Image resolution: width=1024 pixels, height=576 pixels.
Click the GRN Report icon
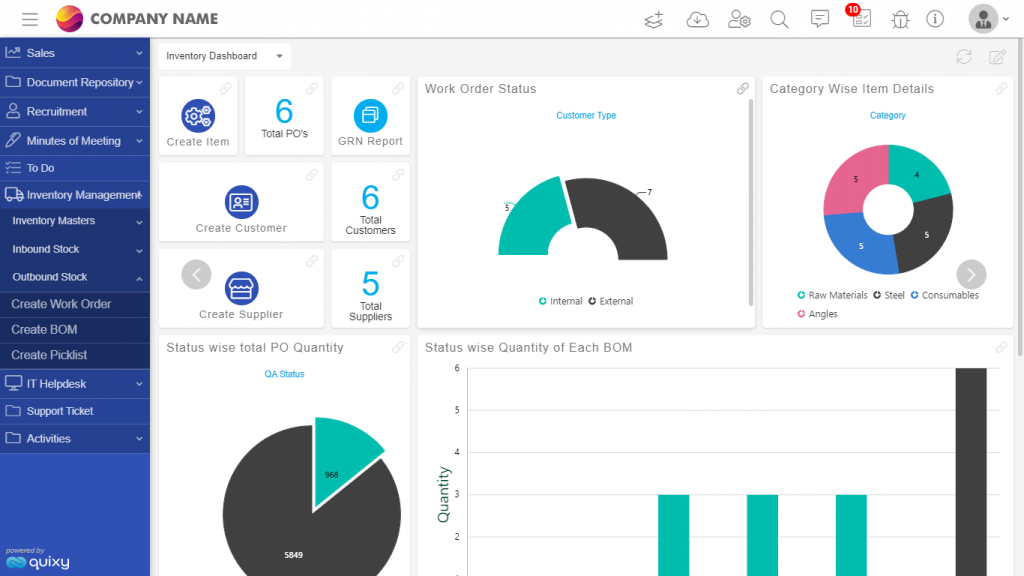(x=370, y=116)
